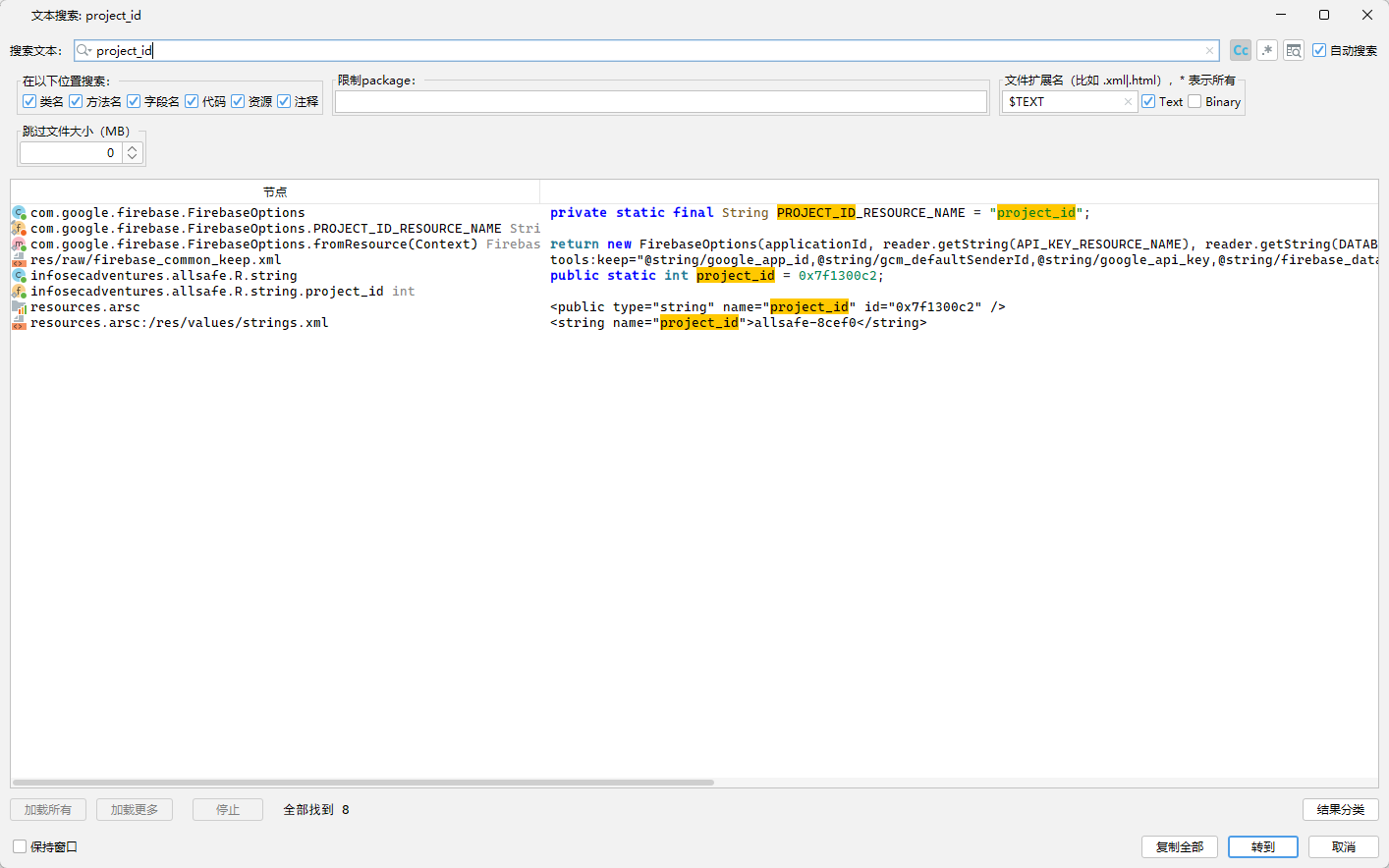Toggle case-sensitive Cc search option
This screenshot has height=868, width=1389.
tap(1241, 50)
